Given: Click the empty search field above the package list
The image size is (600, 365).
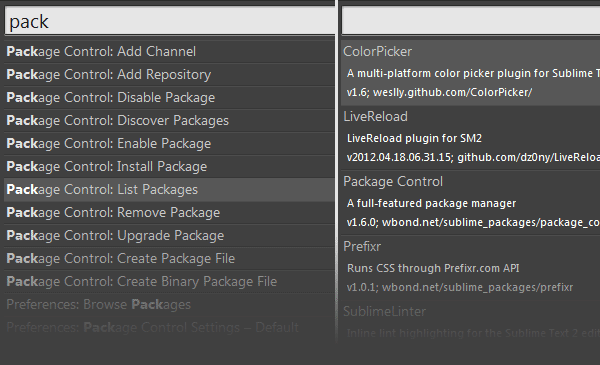Looking at the screenshot, I should (471, 21).
